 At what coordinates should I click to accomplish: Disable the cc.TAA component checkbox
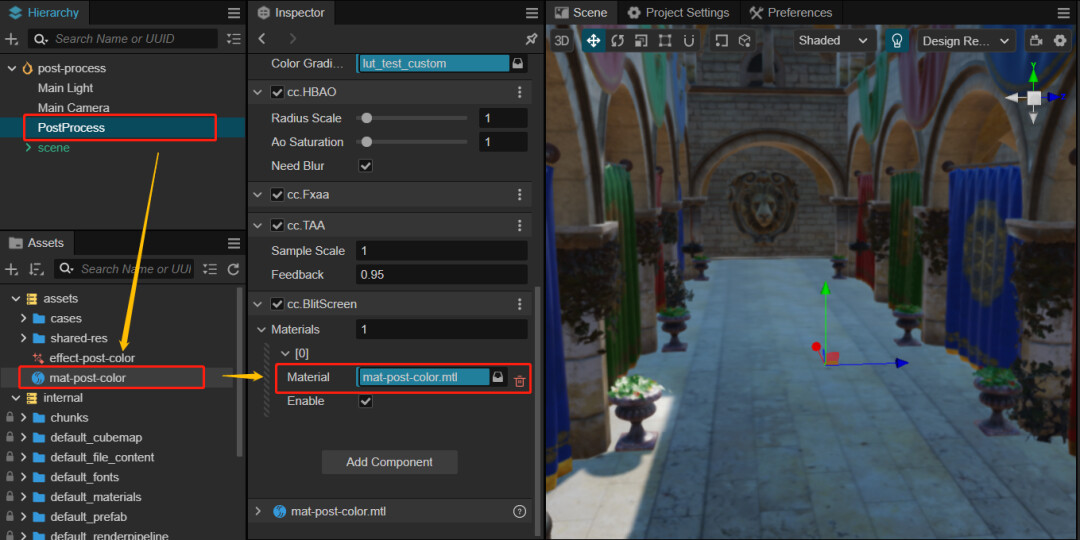[x=278, y=226]
